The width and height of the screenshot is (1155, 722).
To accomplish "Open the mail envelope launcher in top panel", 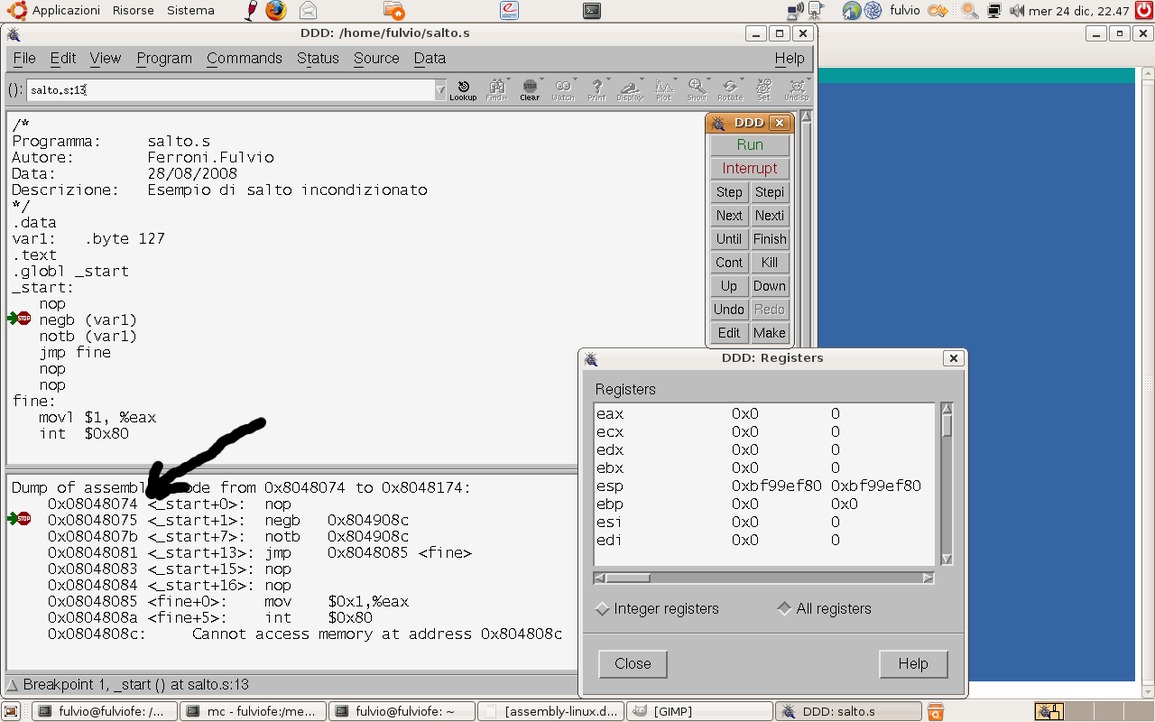I will click(x=308, y=10).
